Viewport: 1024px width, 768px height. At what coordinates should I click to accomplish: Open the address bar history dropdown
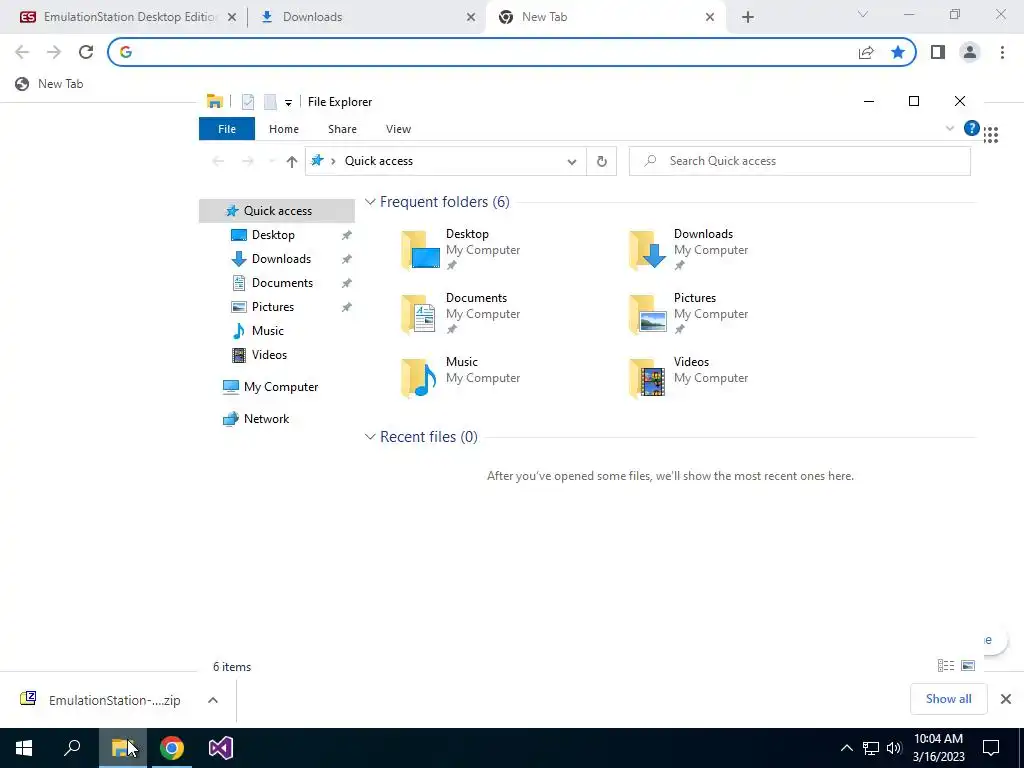(x=571, y=161)
